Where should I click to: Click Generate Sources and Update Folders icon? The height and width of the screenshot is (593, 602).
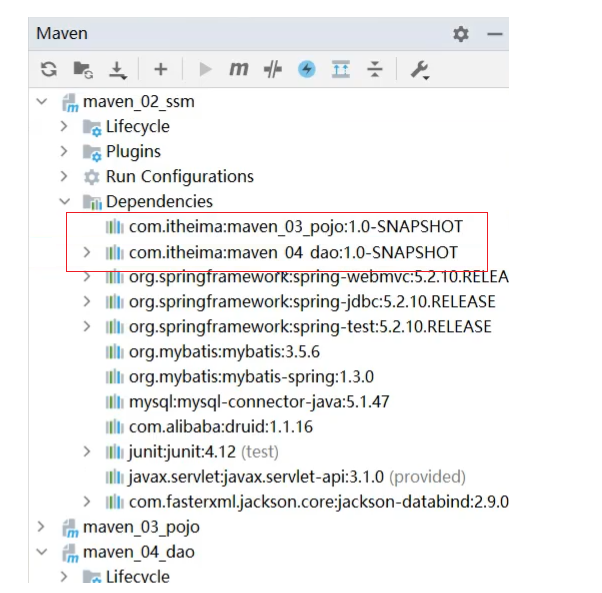point(82,69)
